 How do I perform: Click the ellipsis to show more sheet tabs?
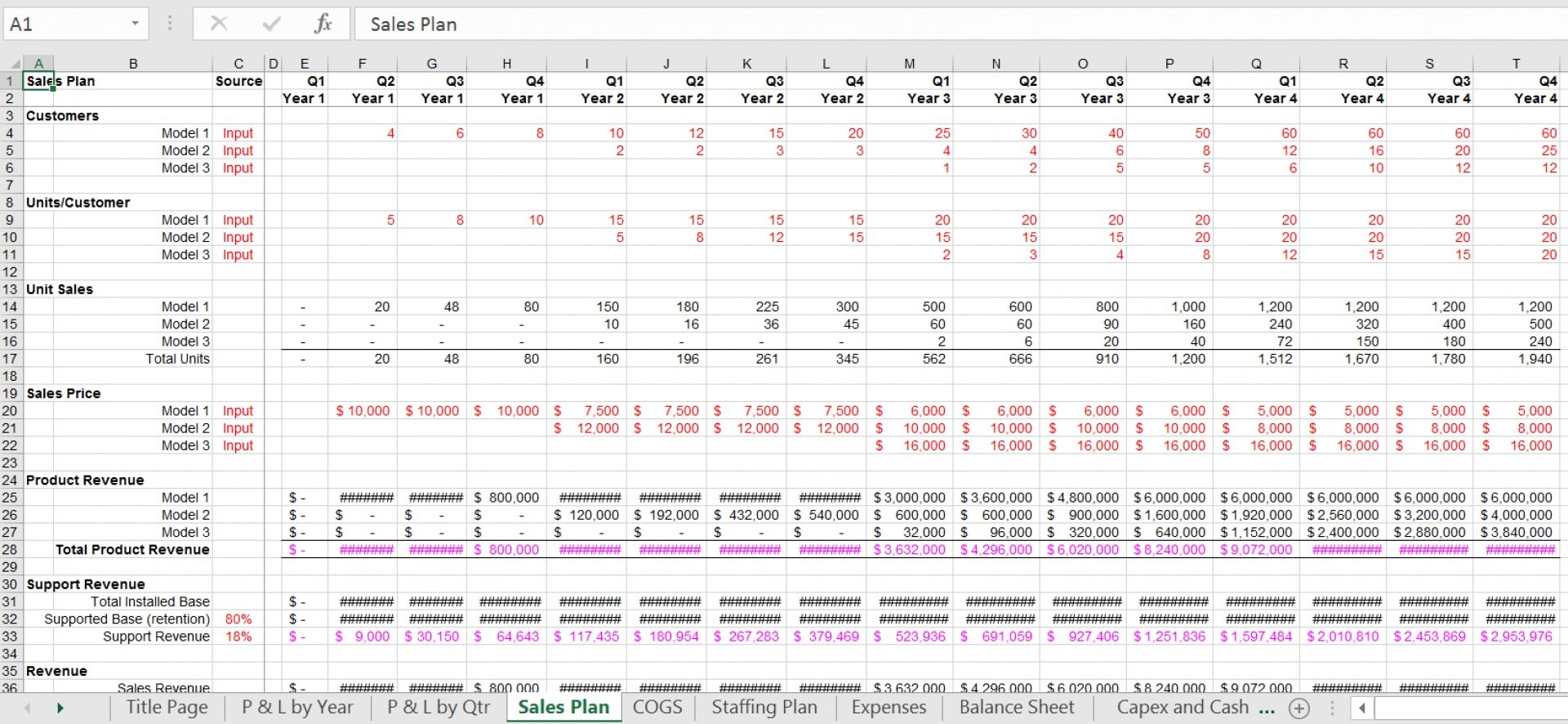click(1267, 708)
